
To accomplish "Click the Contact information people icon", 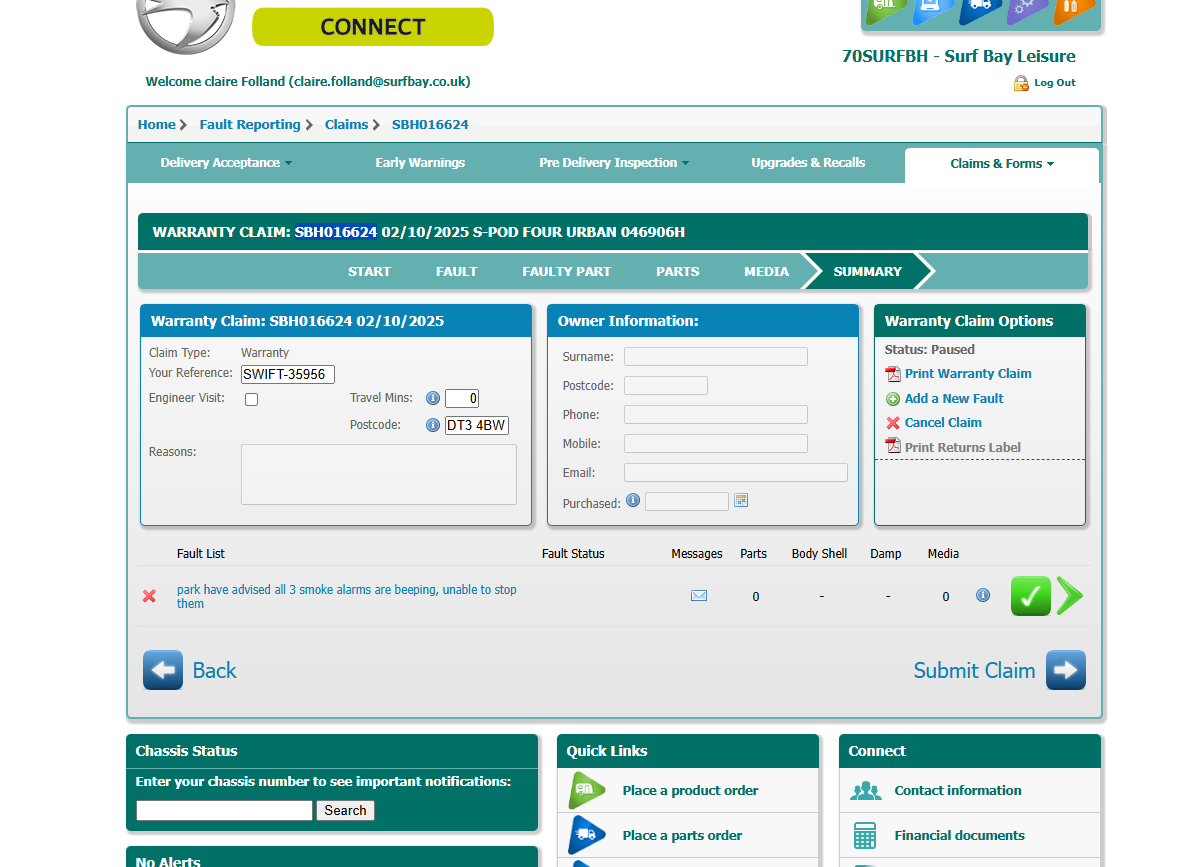I will [x=865, y=791].
